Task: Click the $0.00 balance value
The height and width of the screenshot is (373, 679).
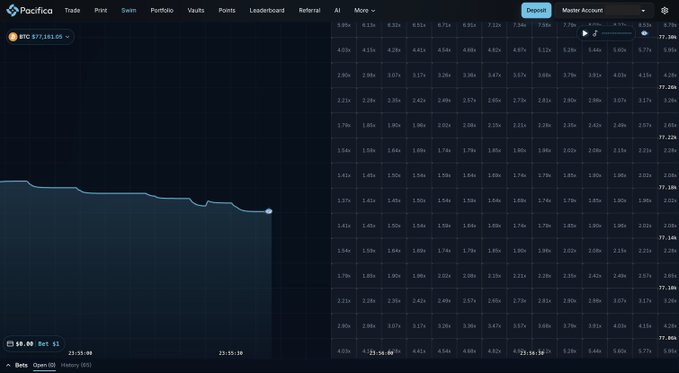Action: point(24,344)
